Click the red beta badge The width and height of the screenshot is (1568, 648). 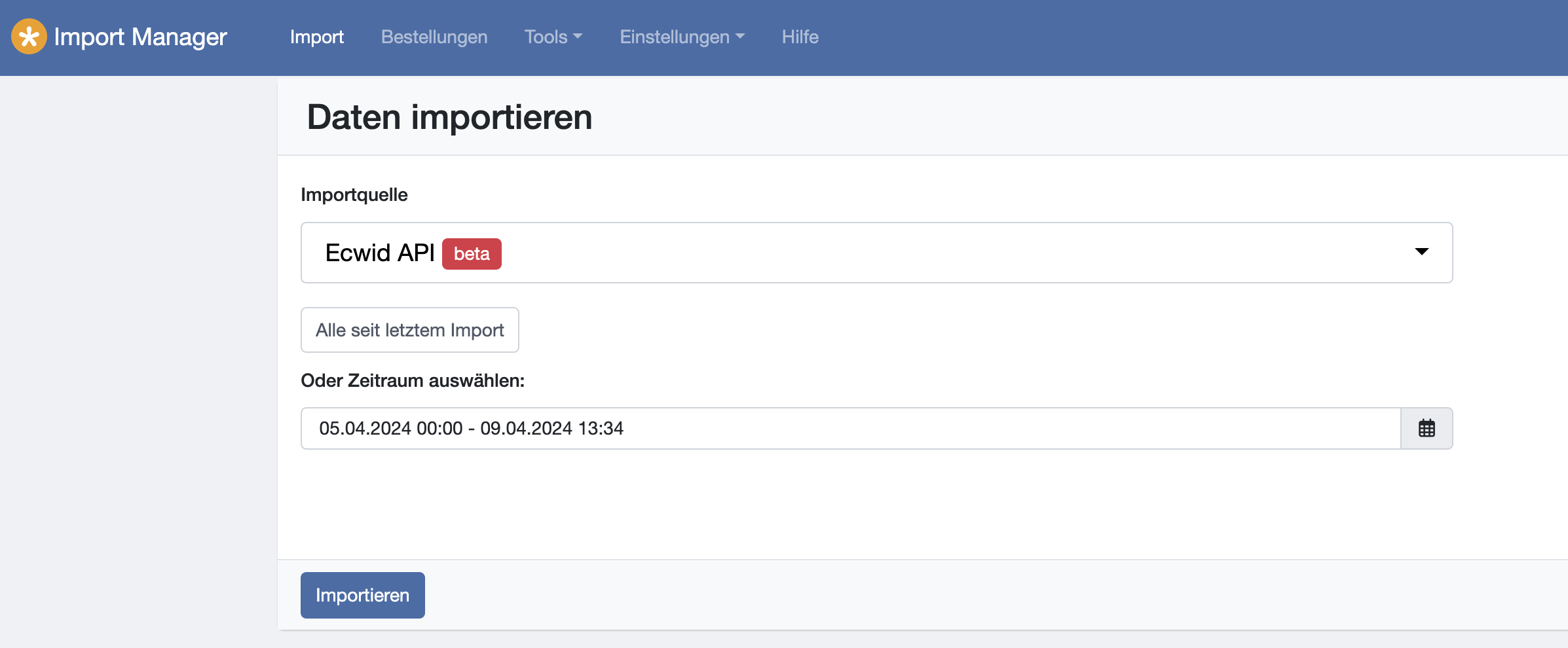tap(472, 254)
